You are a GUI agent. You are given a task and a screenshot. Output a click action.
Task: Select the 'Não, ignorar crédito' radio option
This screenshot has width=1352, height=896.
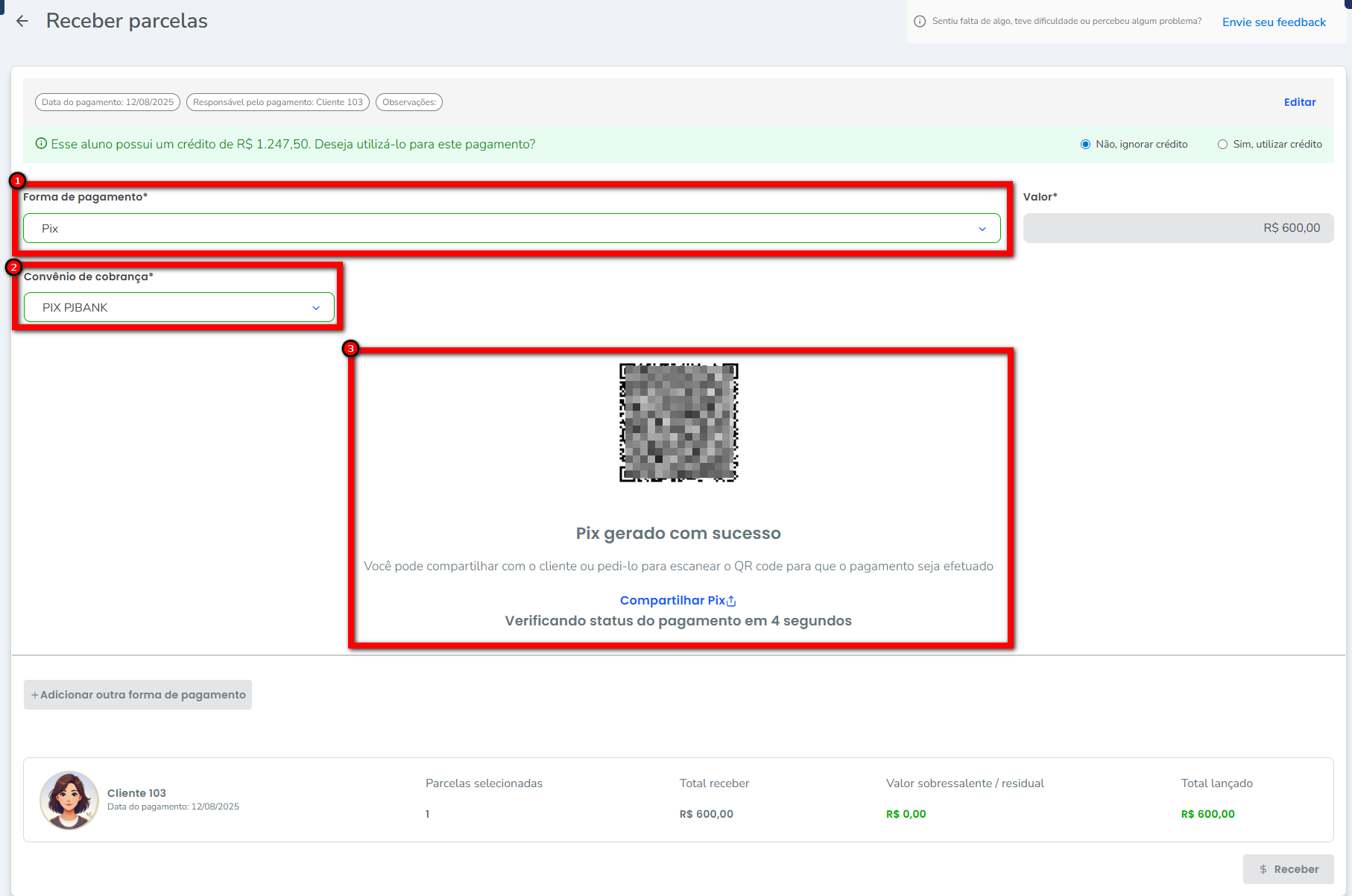(1085, 145)
